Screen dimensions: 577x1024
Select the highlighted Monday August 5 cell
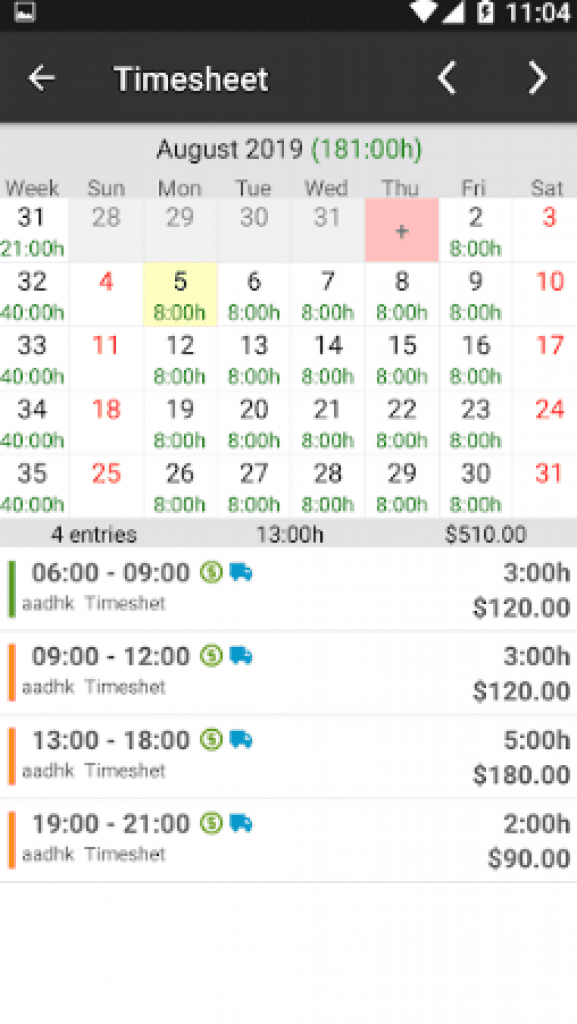[x=180, y=295]
